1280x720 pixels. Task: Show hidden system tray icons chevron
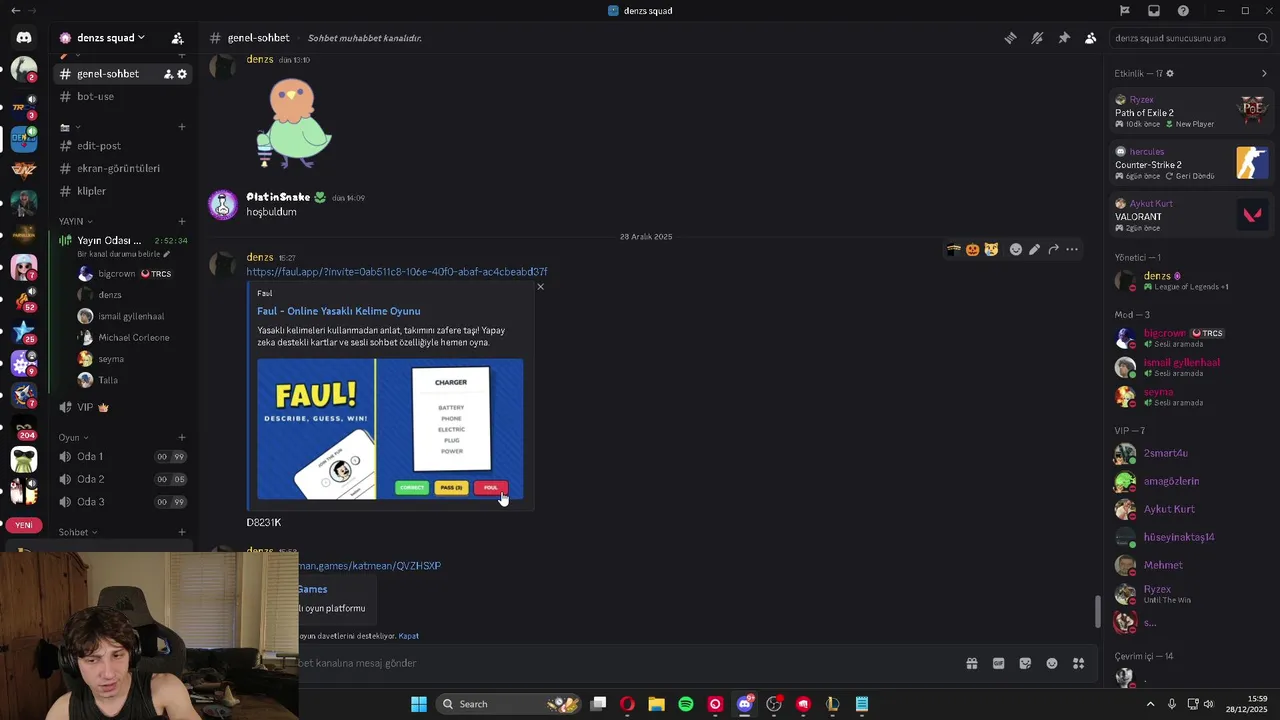coord(1150,704)
